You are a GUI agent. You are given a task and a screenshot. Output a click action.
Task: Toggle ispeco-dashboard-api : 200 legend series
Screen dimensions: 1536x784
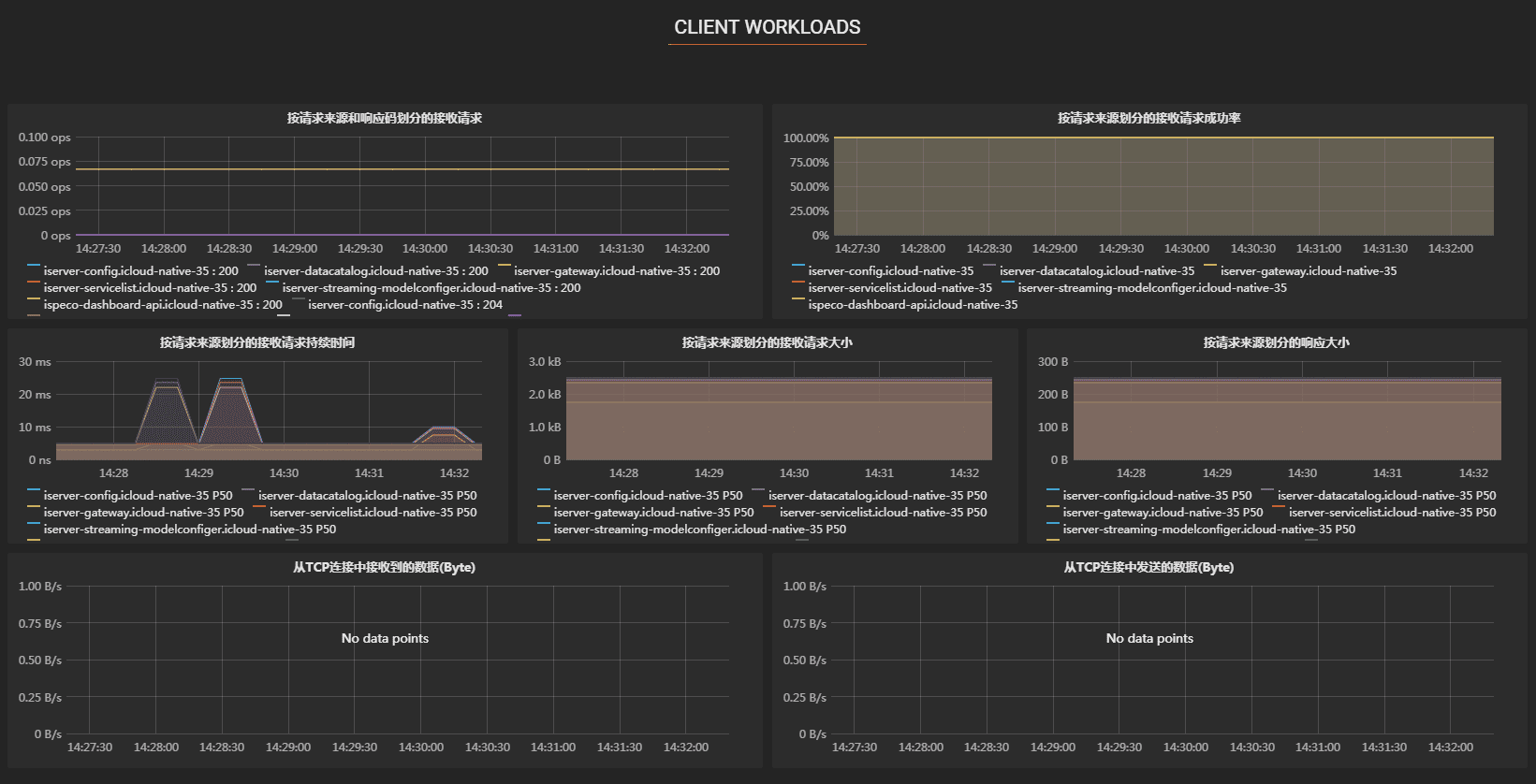point(163,305)
